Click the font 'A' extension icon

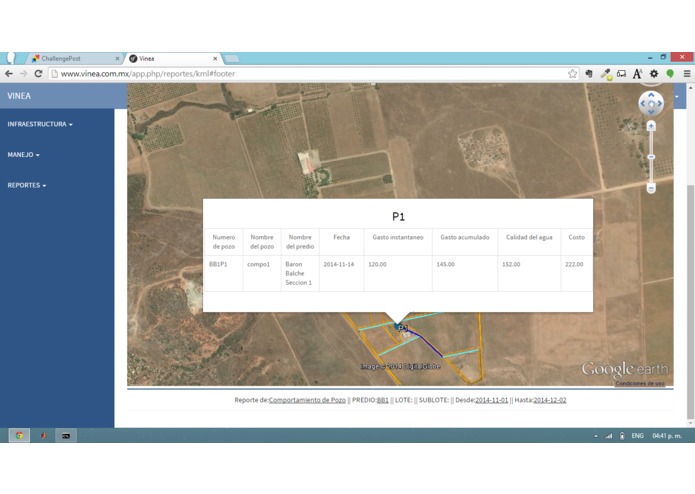tap(637, 74)
